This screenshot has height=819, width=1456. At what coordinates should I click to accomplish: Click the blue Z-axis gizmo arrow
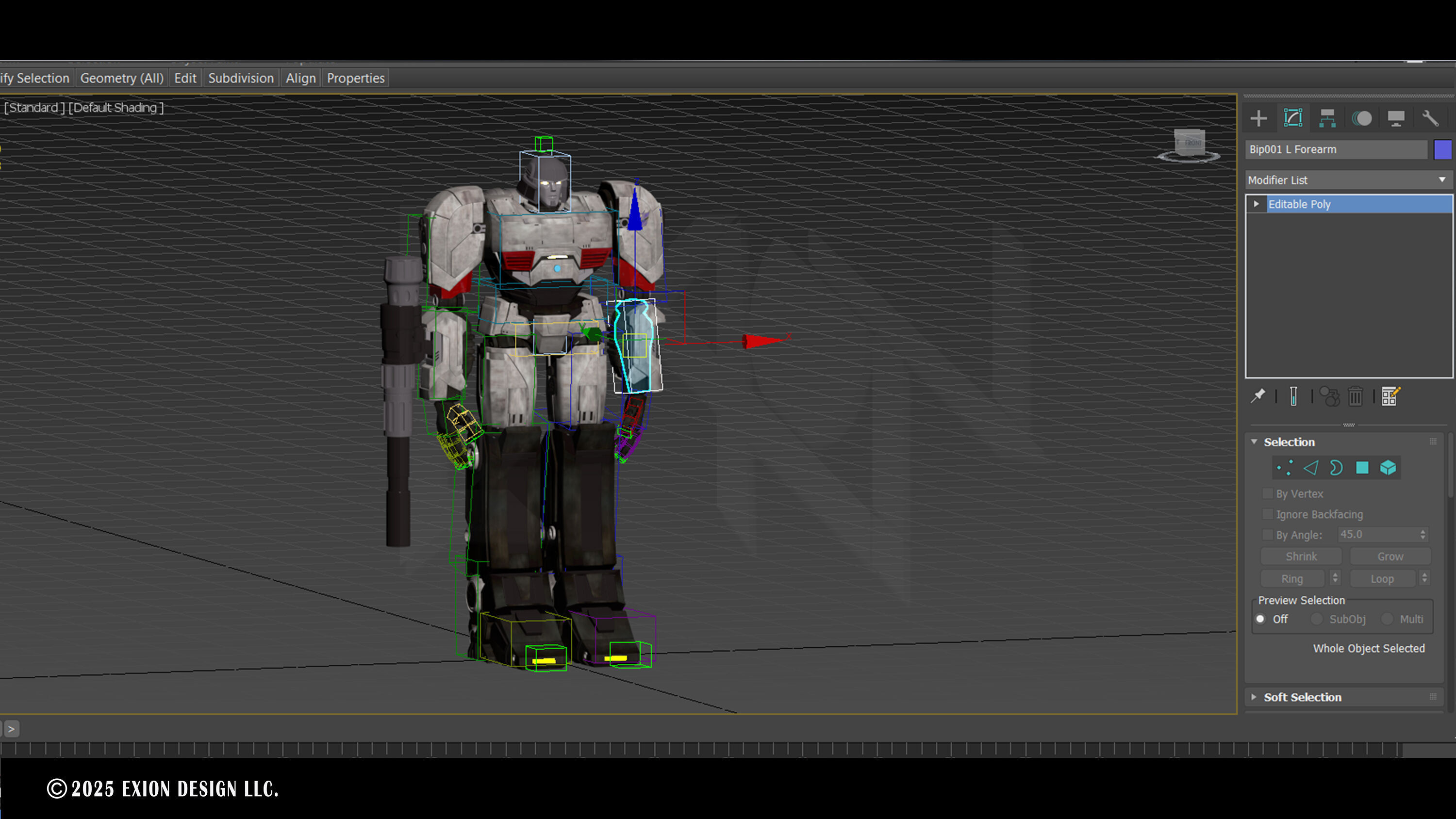click(635, 209)
